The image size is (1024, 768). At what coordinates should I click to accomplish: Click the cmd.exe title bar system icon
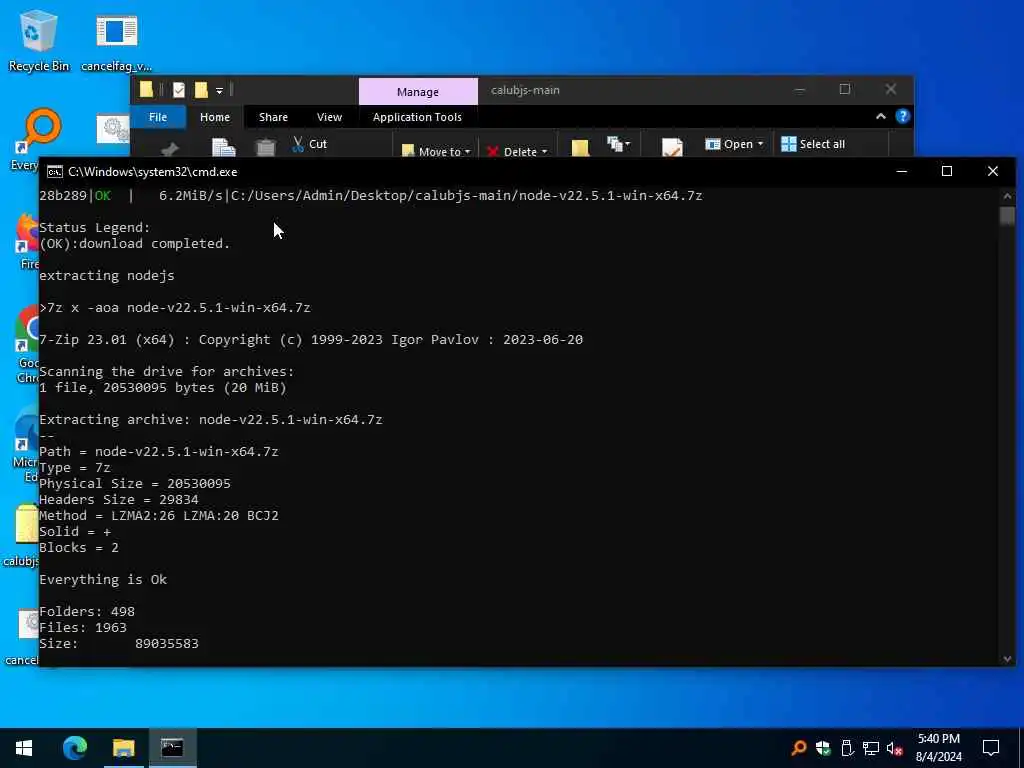[55, 172]
